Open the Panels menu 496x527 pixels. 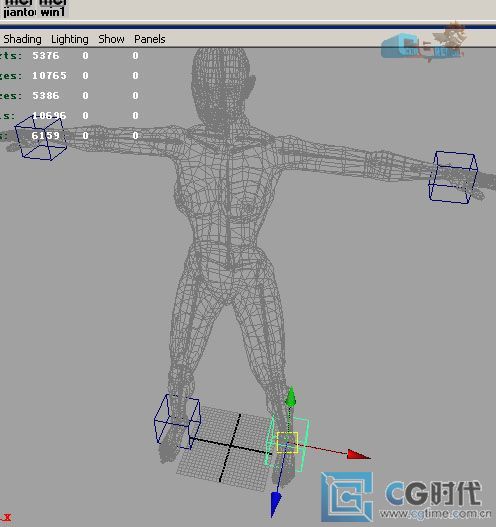pyautogui.click(x=150, y=39)
